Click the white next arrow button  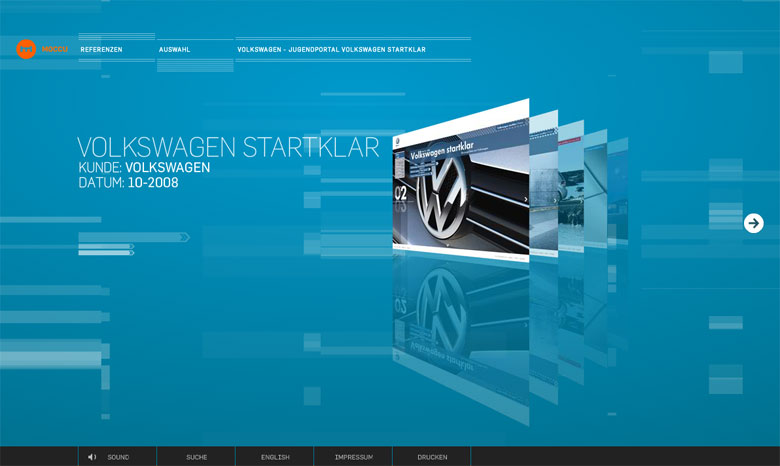[x=753, y=223]
